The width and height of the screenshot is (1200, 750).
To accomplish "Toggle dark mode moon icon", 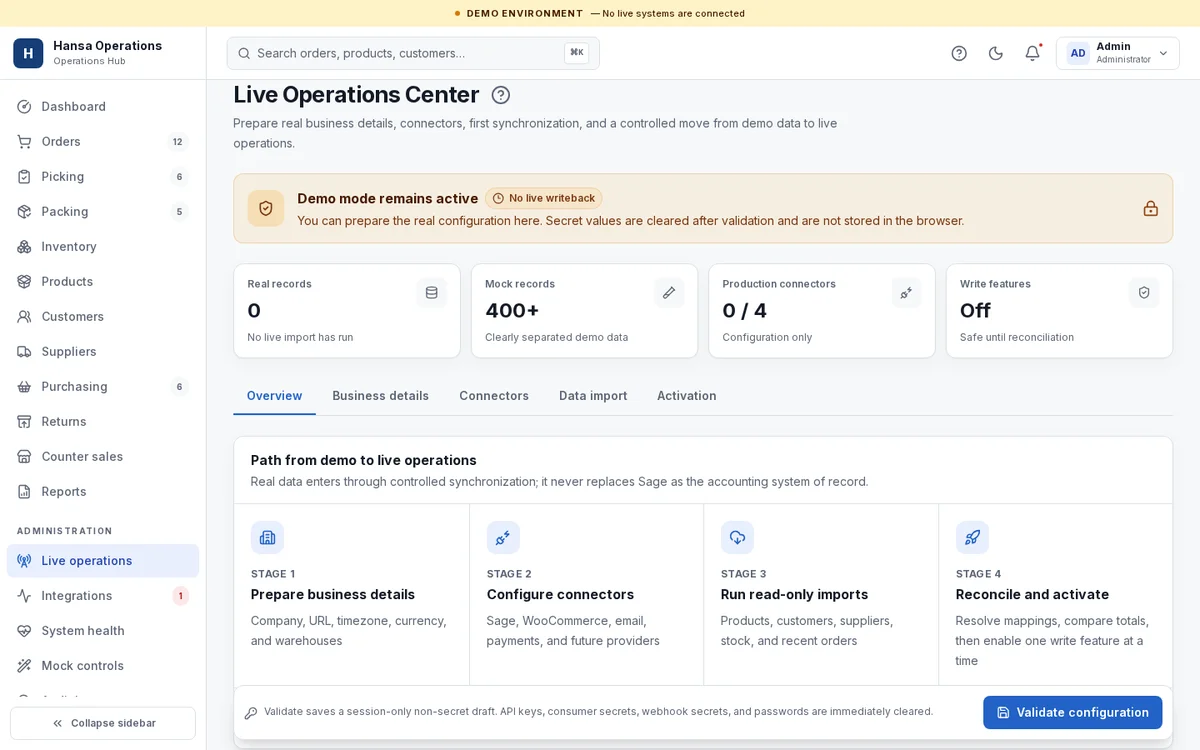I will click(x=996, y=53).
